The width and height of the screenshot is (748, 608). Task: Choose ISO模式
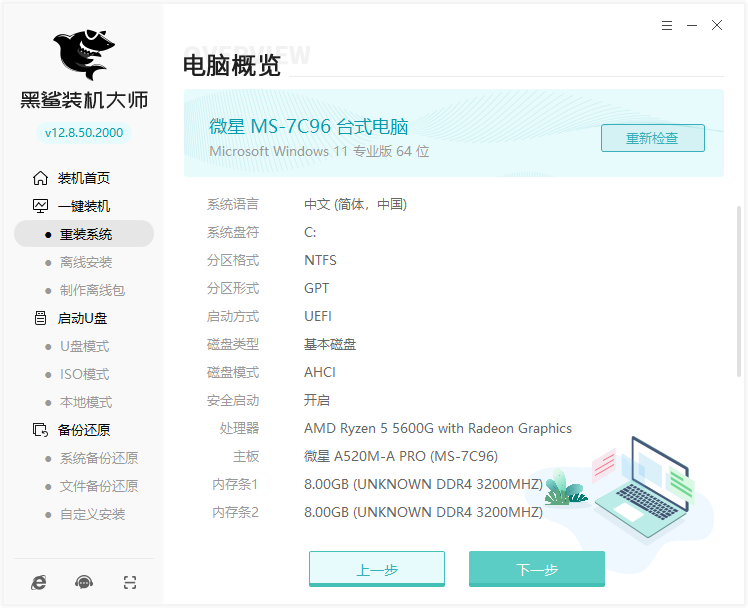click(x=84, y=374)
